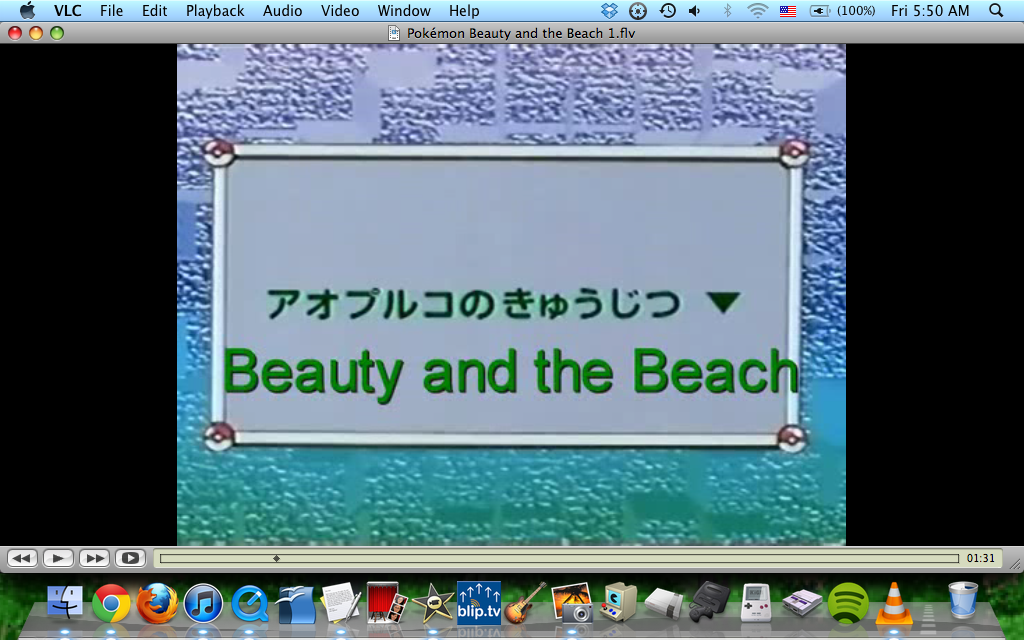Open the Time Machine menu bar icon

(667, 10)
